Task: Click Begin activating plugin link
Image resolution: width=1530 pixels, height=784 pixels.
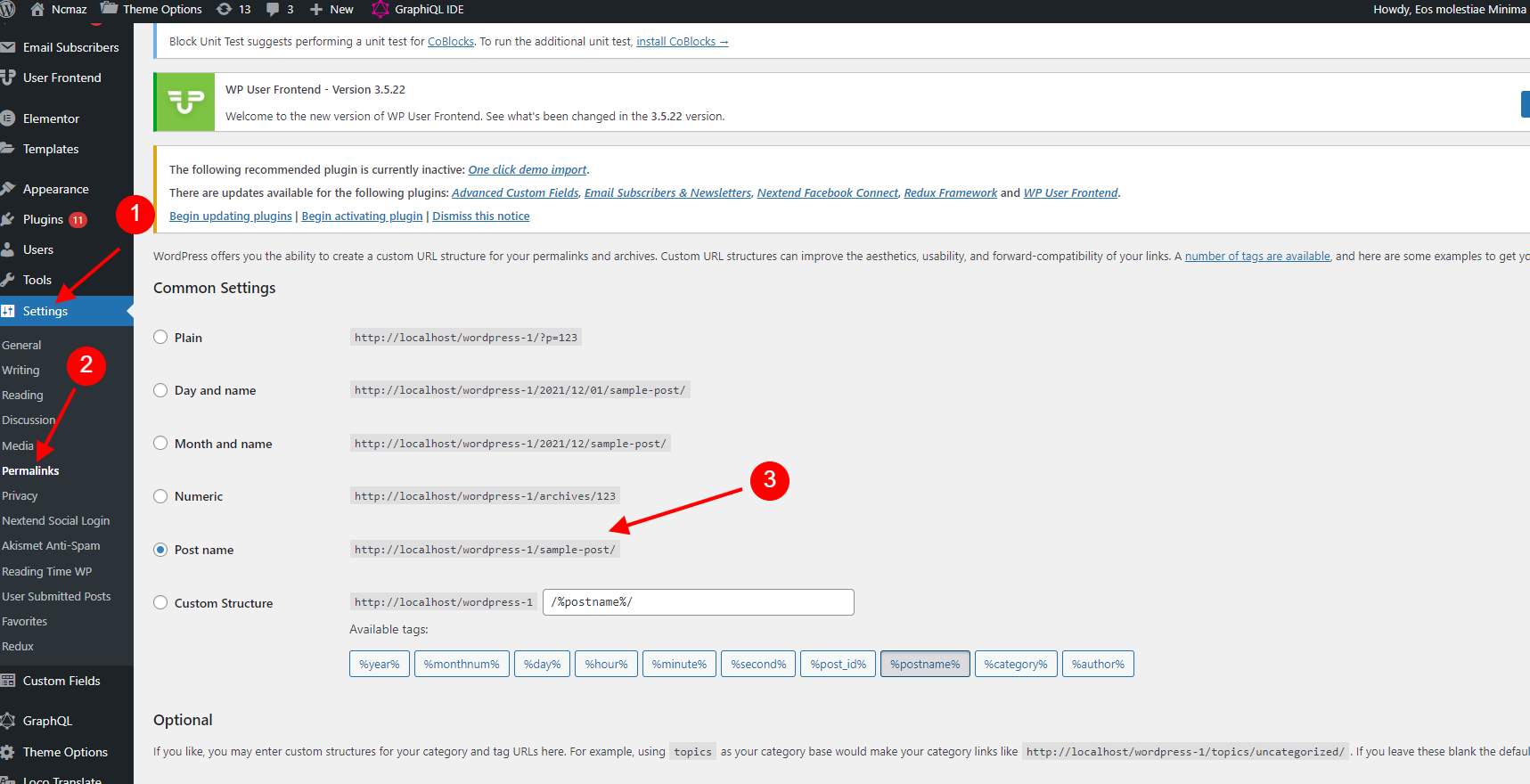Action: click(x=362, y=216)
